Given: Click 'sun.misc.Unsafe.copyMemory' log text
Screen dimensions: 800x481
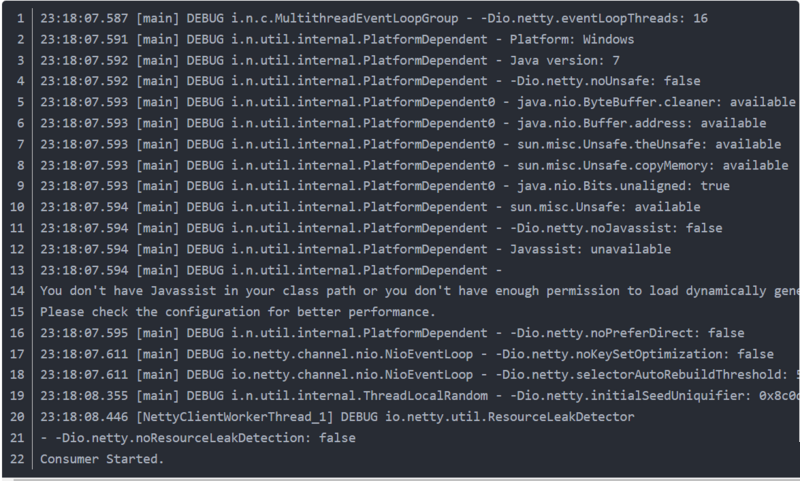Looking at the screenshot, I should 612,165.
